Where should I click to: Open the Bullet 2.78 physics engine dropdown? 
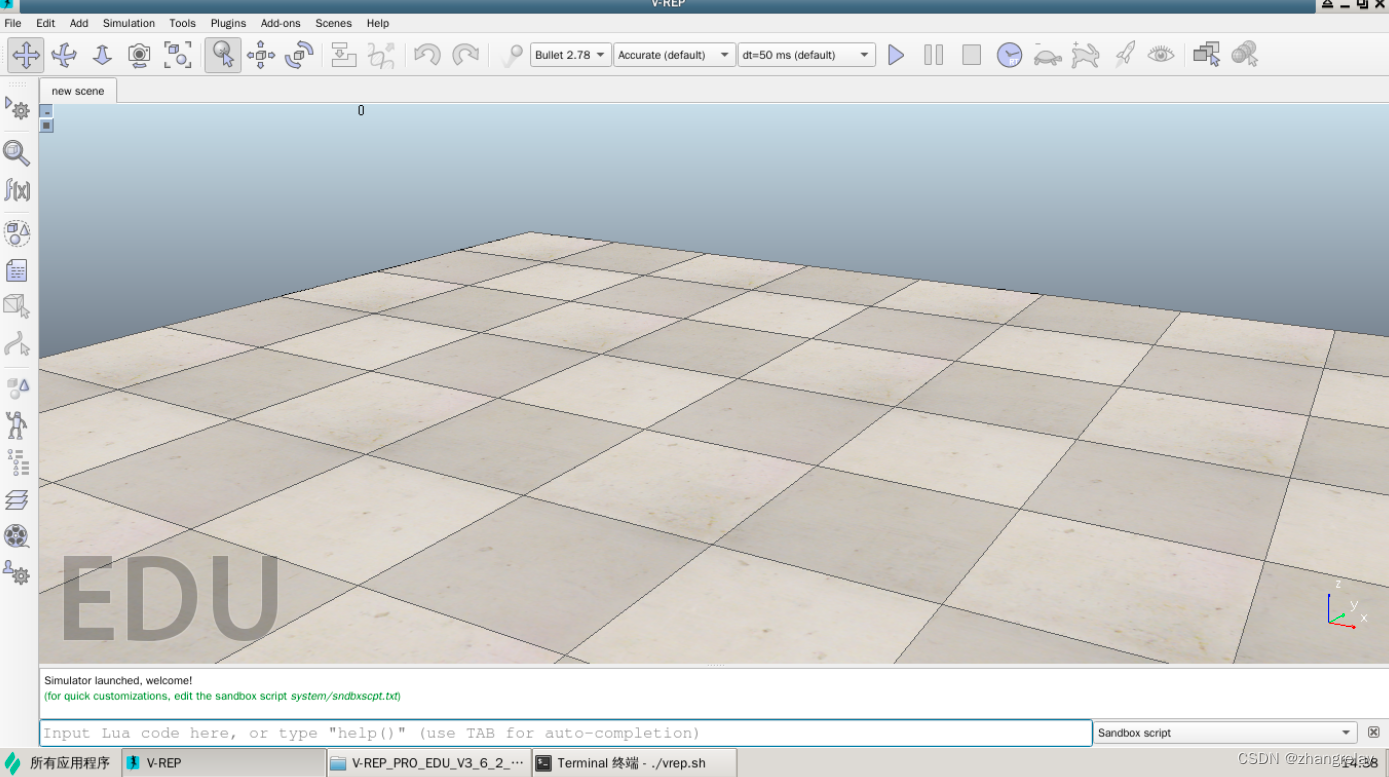571,55
